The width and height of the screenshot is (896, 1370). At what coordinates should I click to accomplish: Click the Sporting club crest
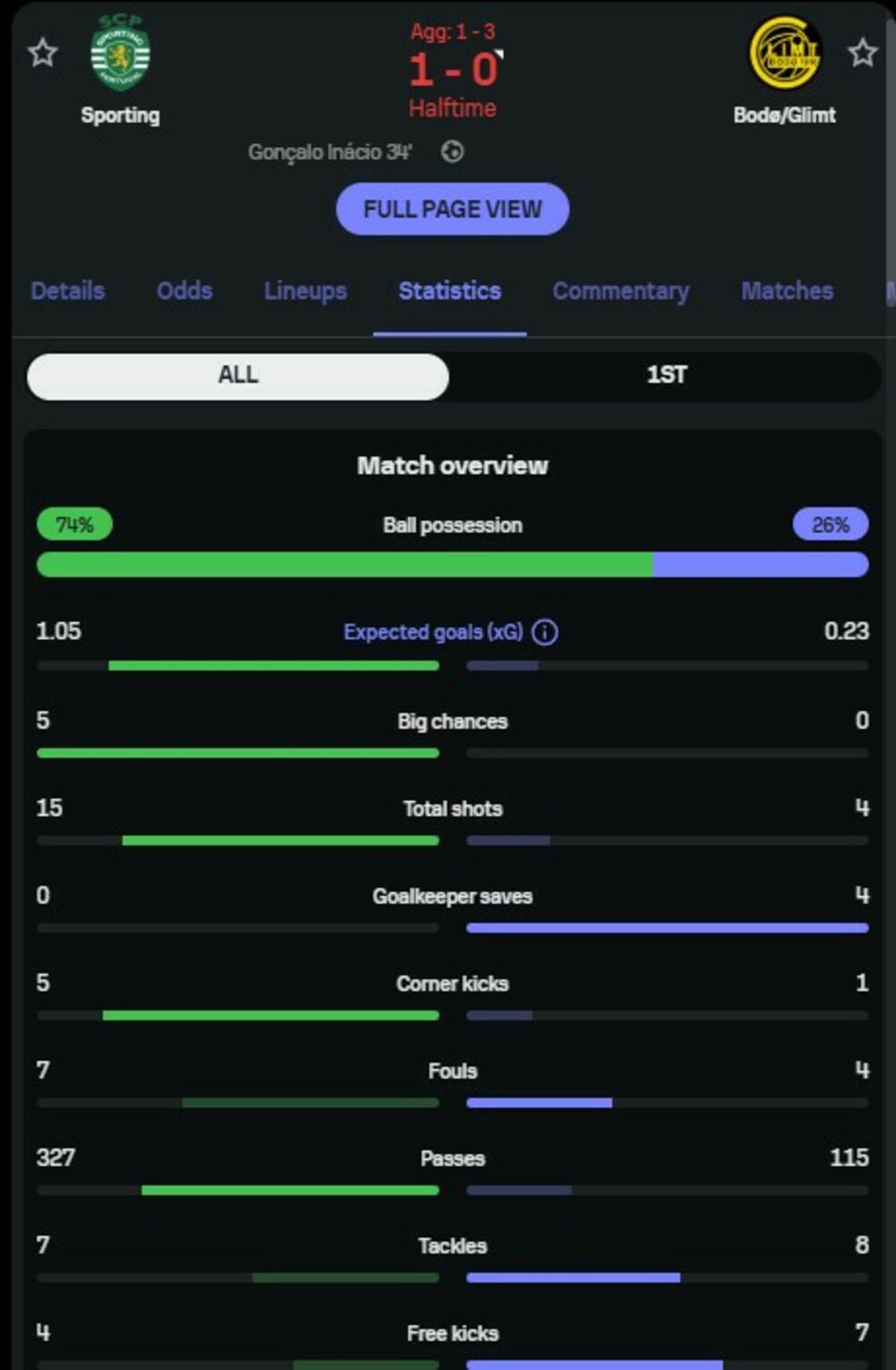click(120, 53)
